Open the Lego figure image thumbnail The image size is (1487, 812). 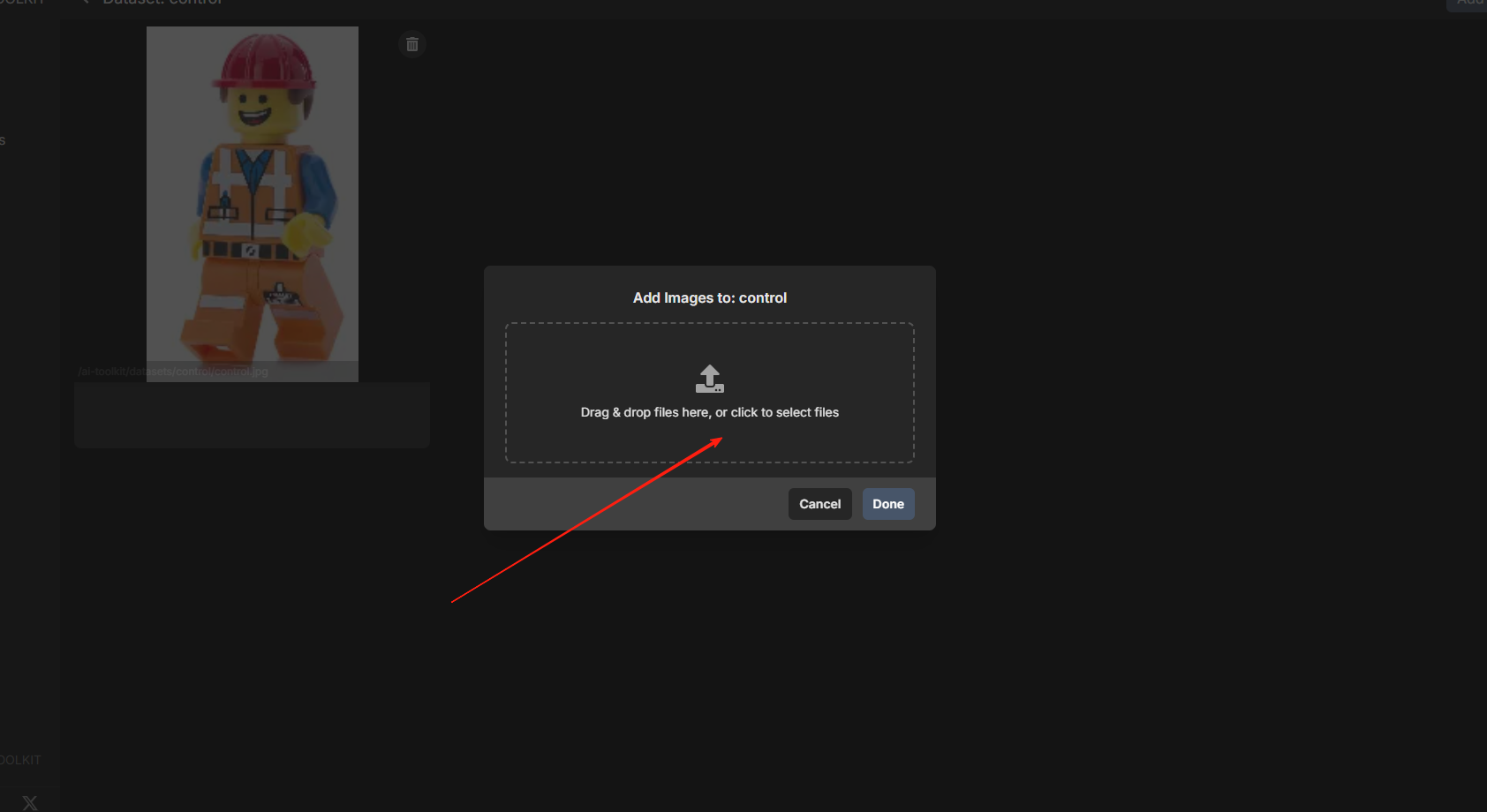point(253,204)
